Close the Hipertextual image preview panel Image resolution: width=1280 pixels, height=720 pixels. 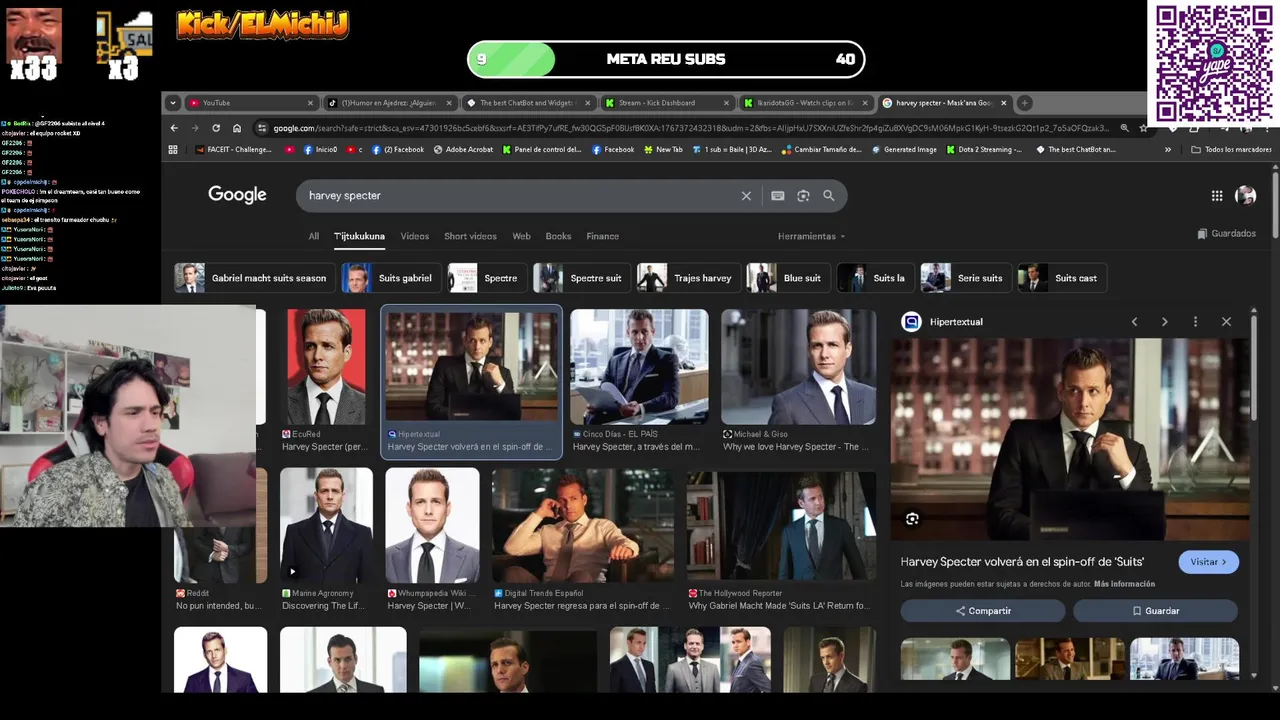coord(1226,322)
